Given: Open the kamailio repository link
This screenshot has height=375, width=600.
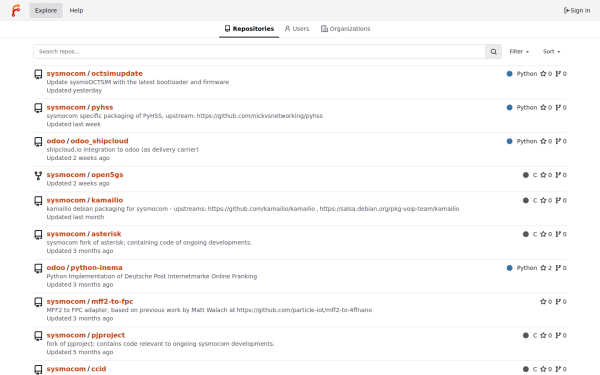Looking at the screenshot, I should [107, 200].
